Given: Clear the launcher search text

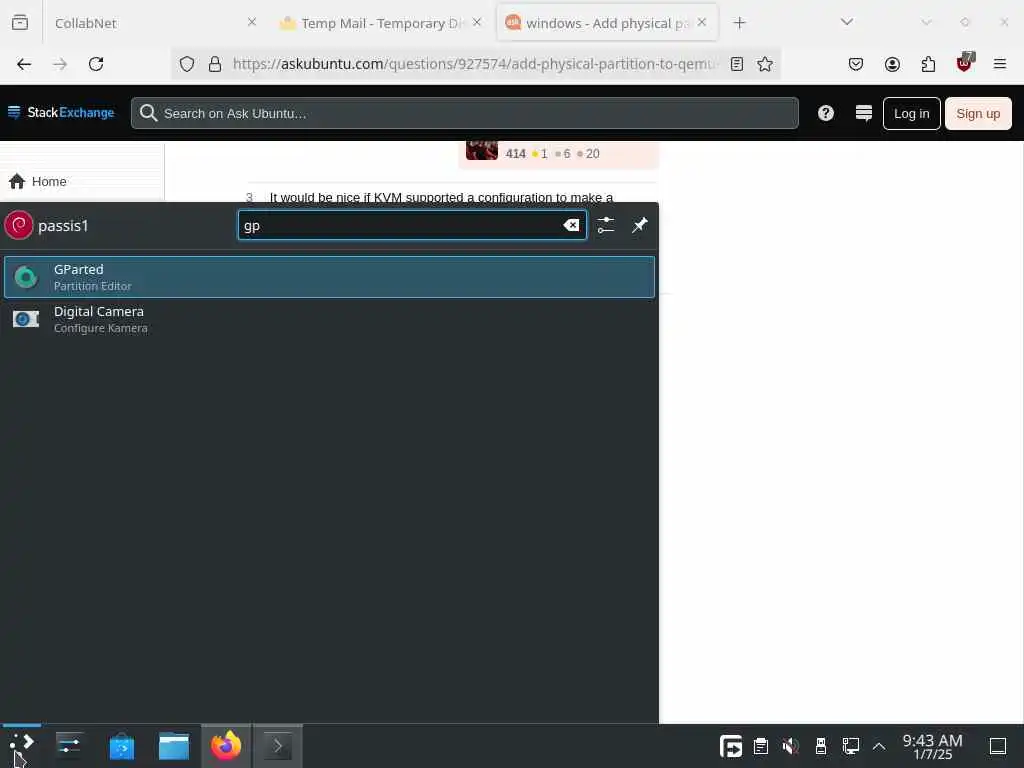Looking at the screenshot, I should pos(571,225).
